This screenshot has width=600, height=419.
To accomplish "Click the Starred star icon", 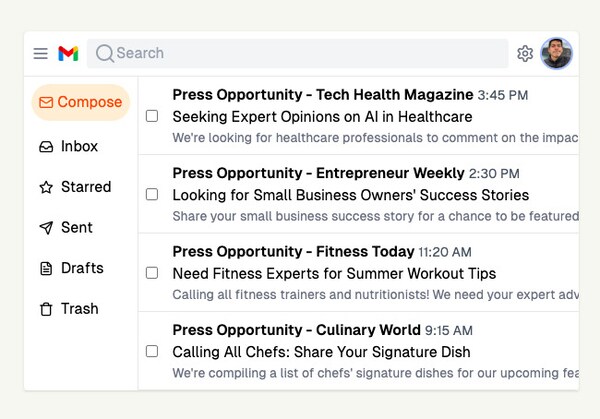I will 46,187.
